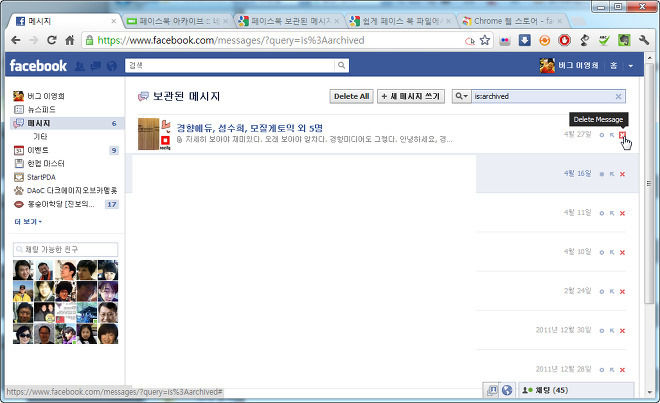Switch to 페이스북 보관된 메시지 browser tab

point(288,21)
